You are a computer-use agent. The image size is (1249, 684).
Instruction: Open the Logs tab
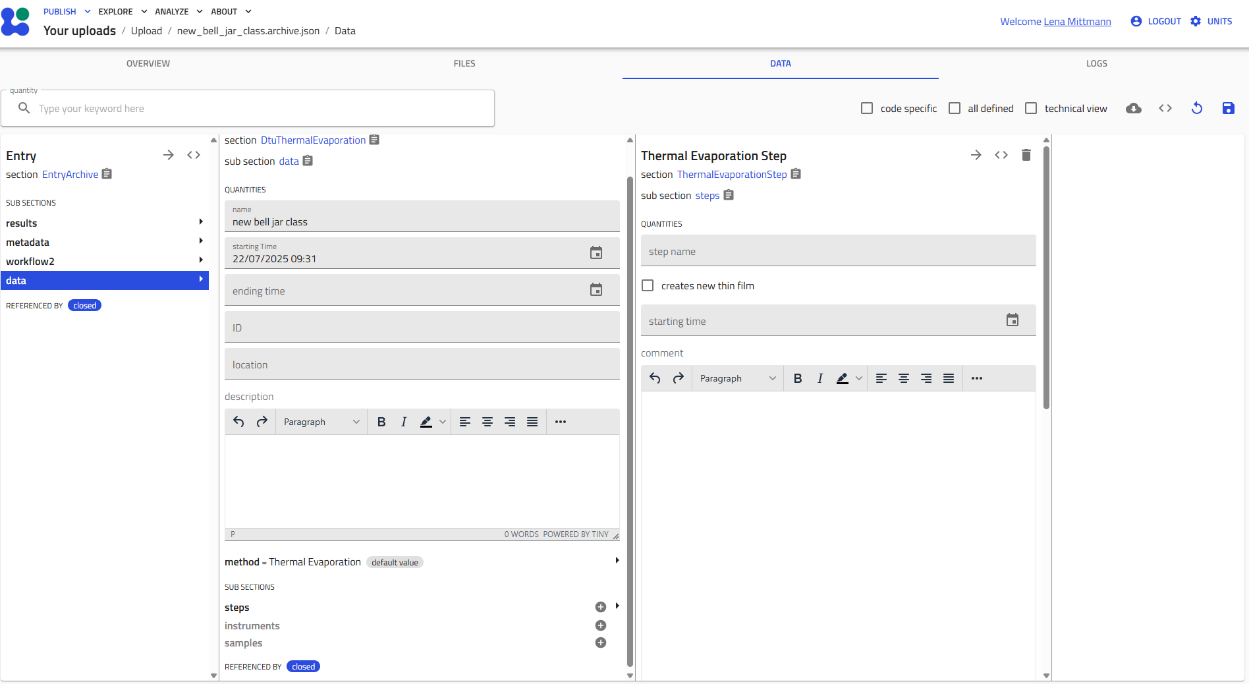tap(1096, 63)
